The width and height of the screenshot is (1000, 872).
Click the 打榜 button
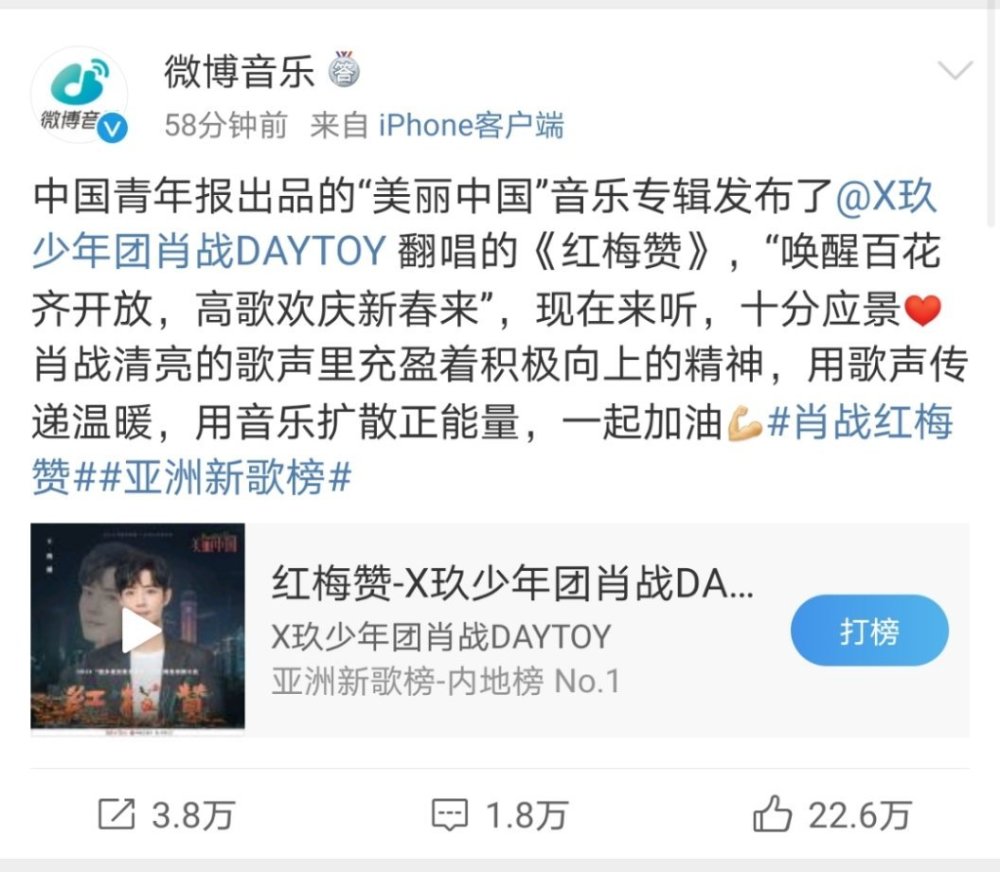pos(869,630)
